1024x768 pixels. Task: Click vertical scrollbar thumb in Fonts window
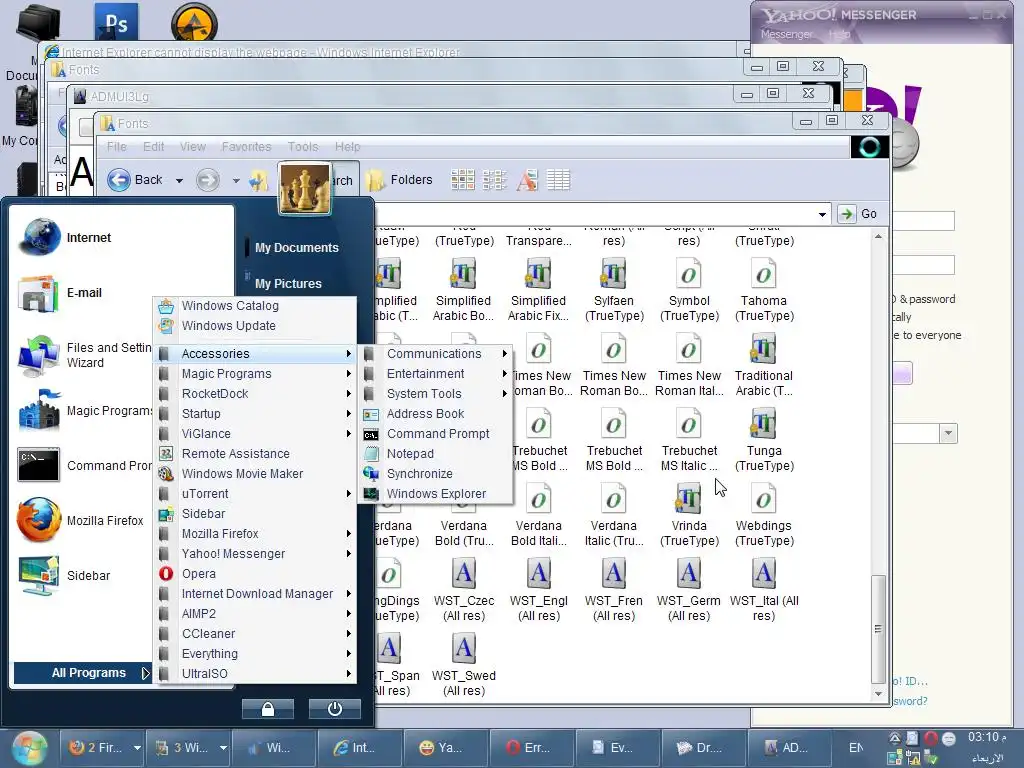pyautogui.click(x=878, y=628)
